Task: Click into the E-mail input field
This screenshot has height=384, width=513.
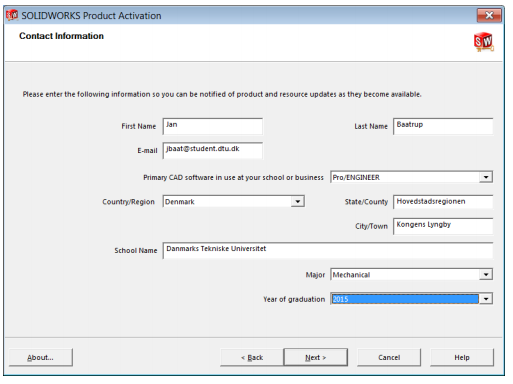Action: (213, 151)
